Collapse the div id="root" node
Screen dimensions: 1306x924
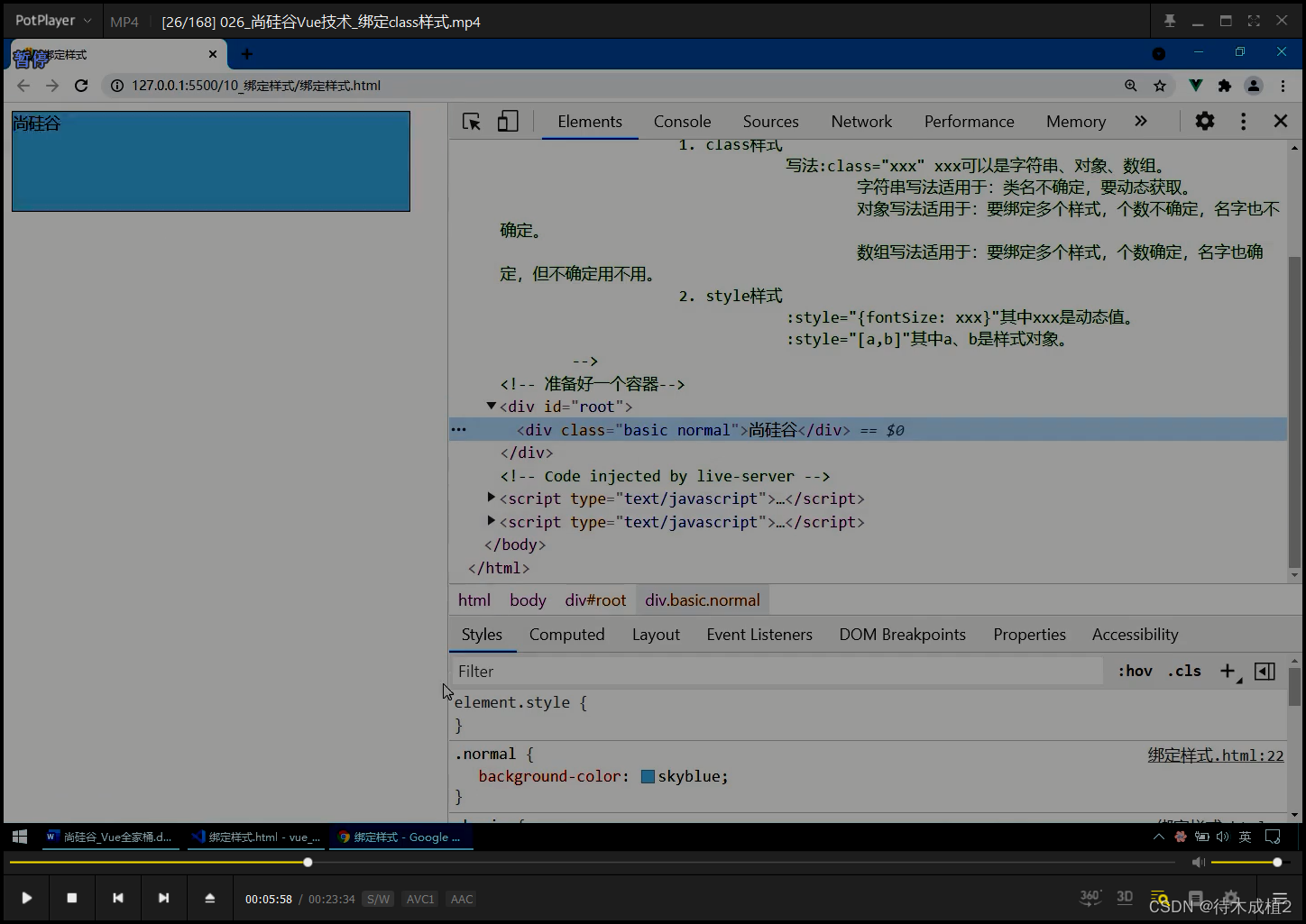[x=491, y=407]
